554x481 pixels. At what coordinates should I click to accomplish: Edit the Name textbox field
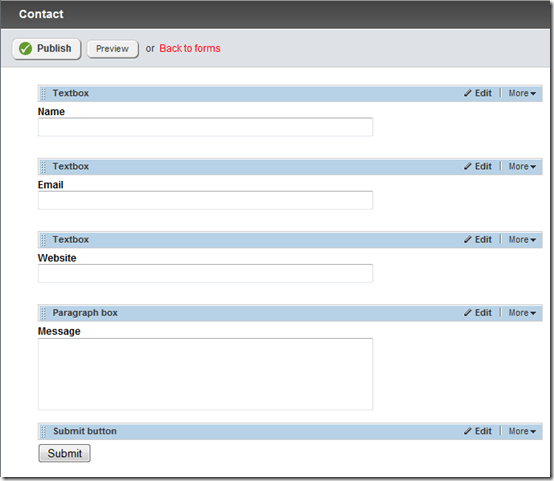click(x=478, y=93)
